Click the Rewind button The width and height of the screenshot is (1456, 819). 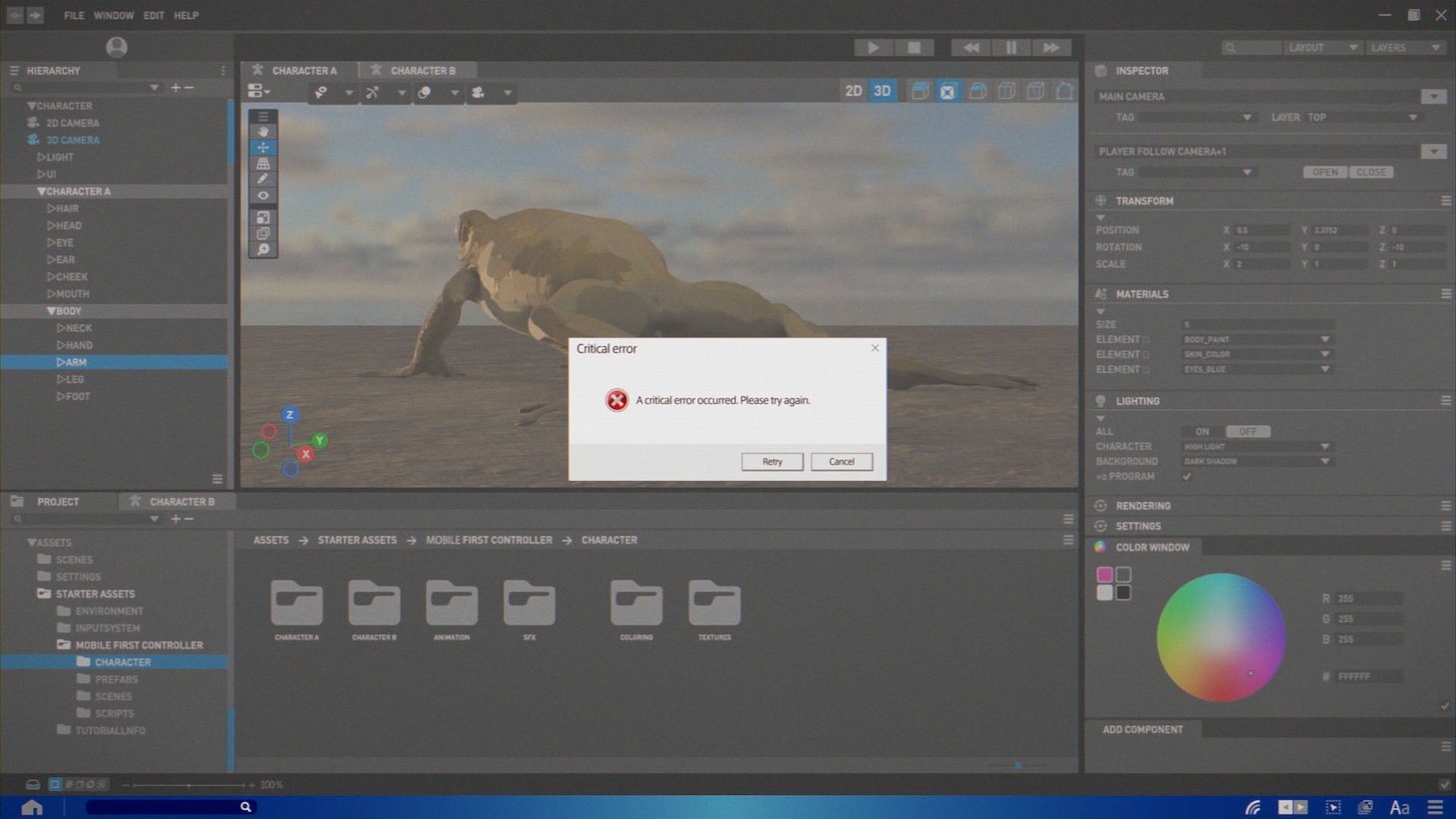click(x=970, y=47)
